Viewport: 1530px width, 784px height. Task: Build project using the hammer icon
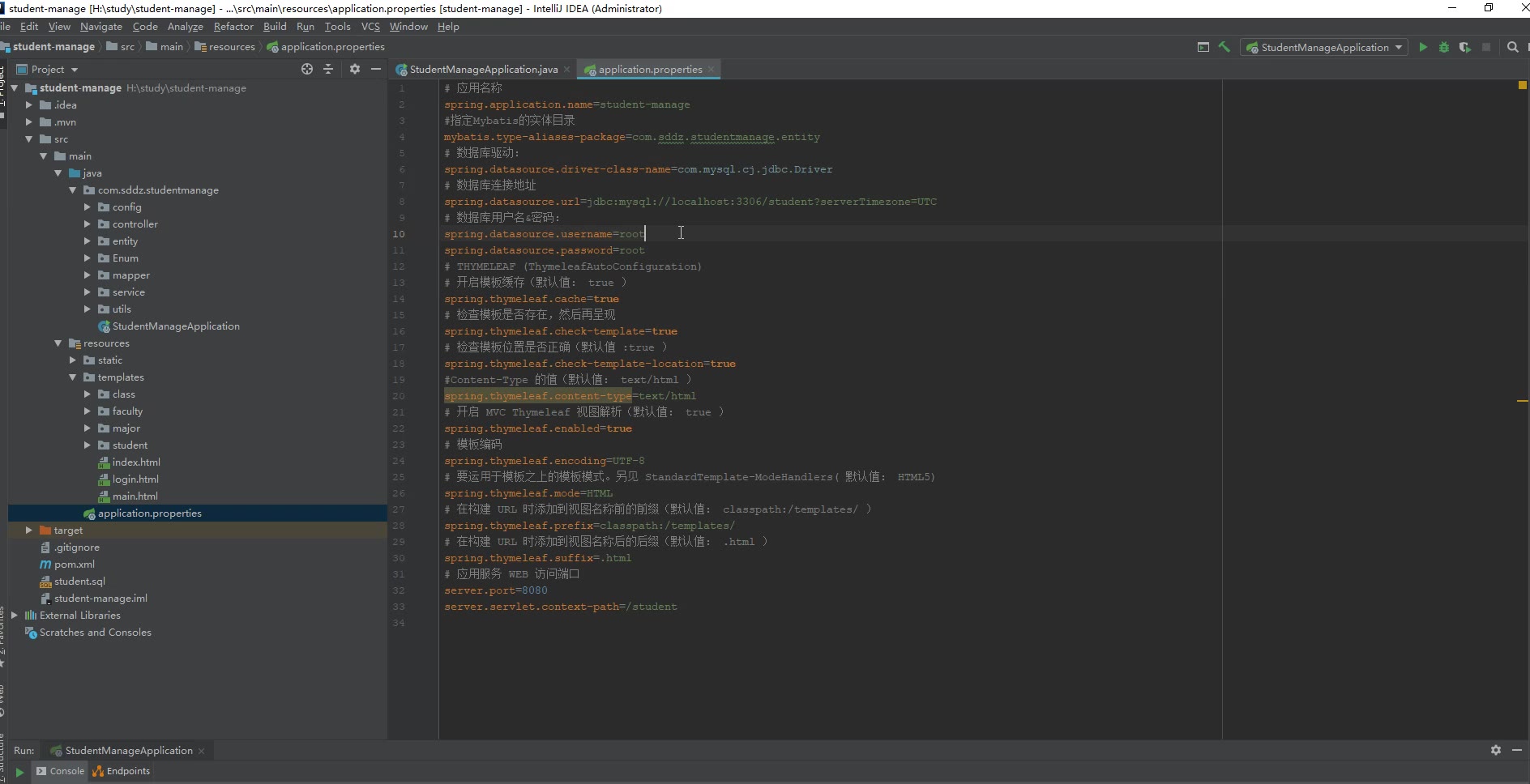pyautogui.click(x=1224, y=48)
